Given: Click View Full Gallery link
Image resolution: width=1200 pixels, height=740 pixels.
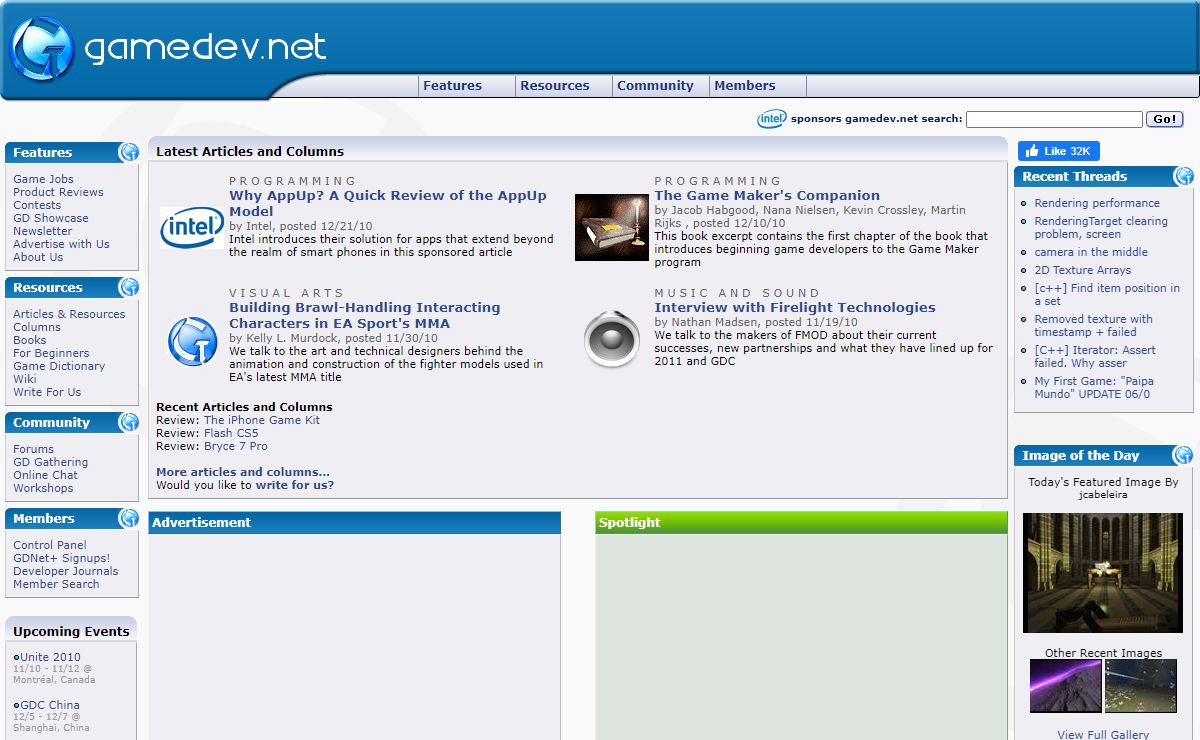Looking at the screenshot, I should [1103, 734].
